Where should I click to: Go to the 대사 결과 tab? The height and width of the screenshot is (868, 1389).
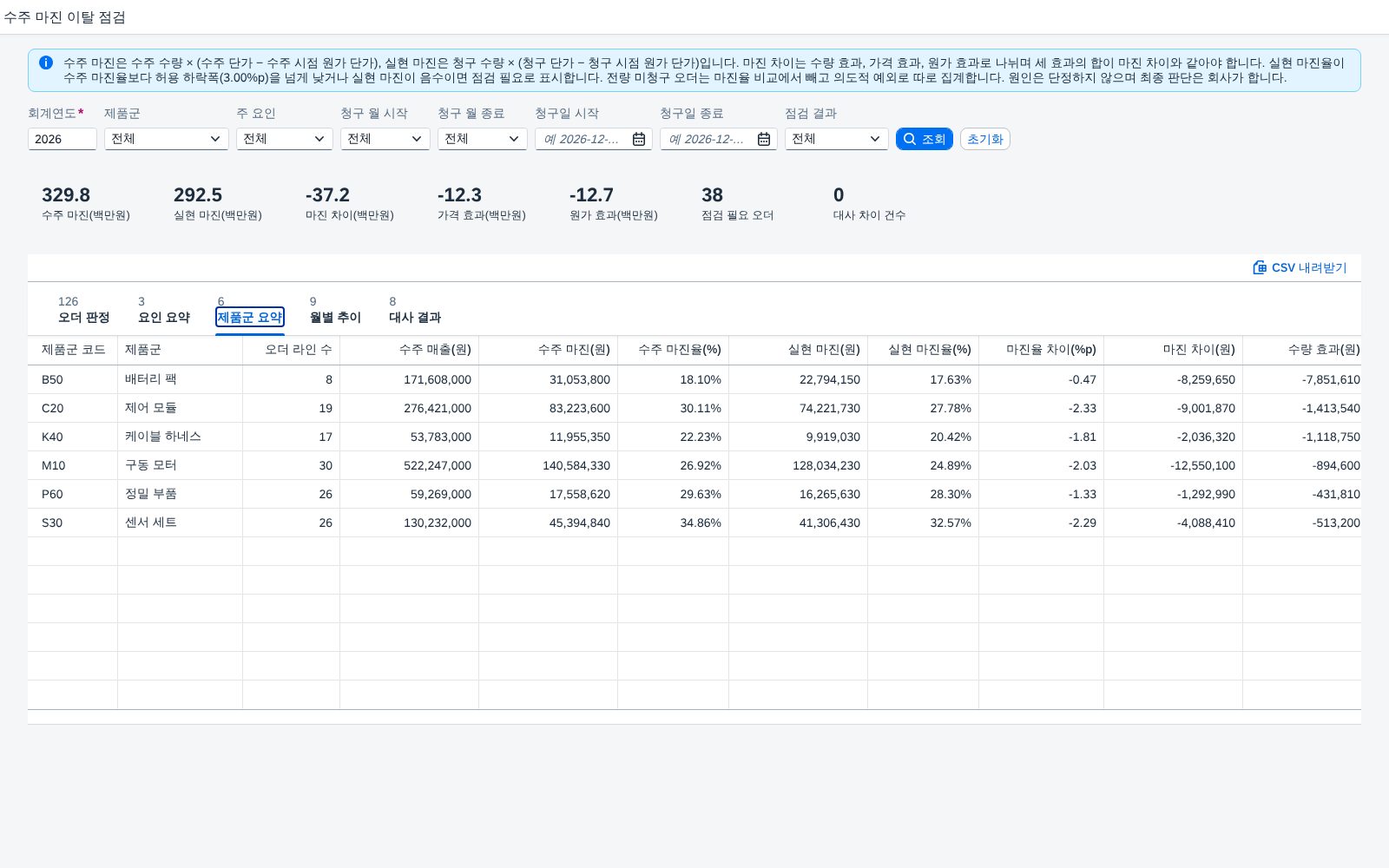coord(415,310)
